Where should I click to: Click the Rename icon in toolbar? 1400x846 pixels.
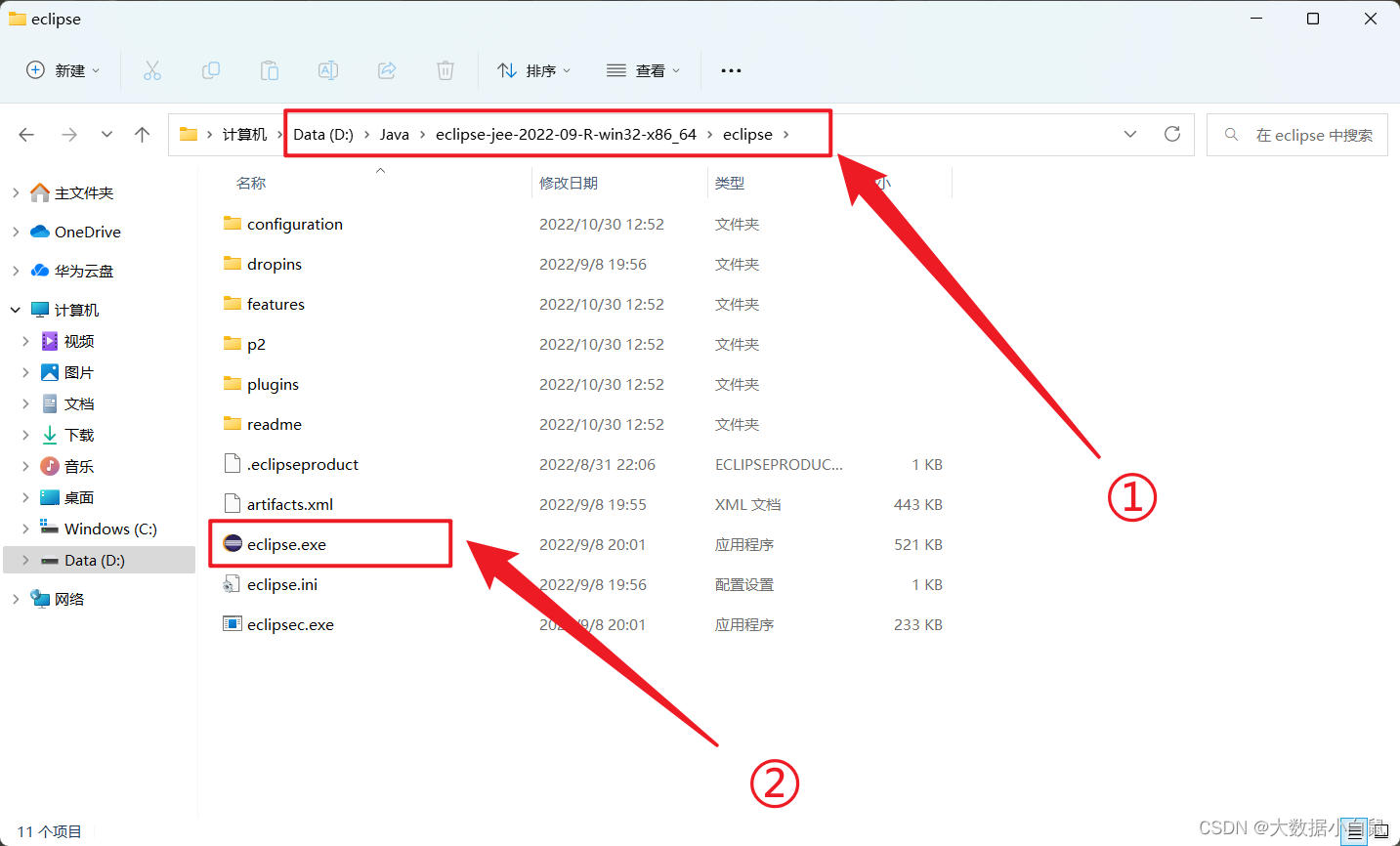click(x=328, y=70)
